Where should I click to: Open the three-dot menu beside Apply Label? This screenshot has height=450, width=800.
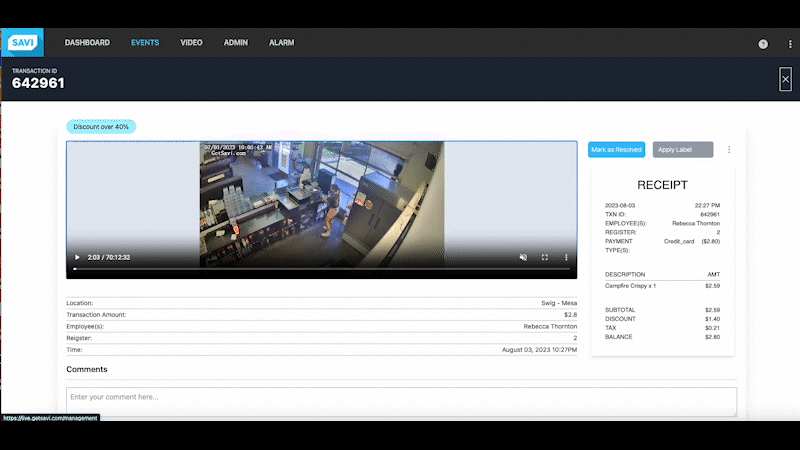(729, 150)
